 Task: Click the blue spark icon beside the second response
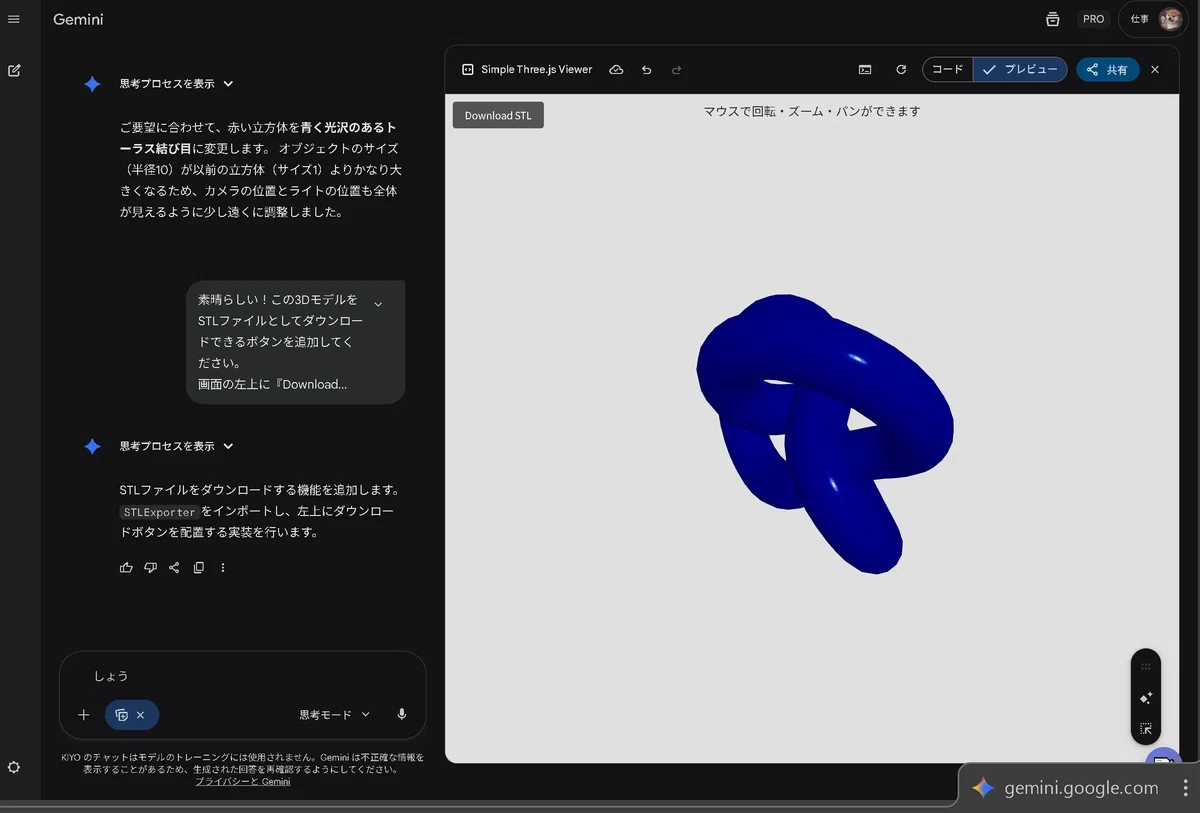(92, 446)
